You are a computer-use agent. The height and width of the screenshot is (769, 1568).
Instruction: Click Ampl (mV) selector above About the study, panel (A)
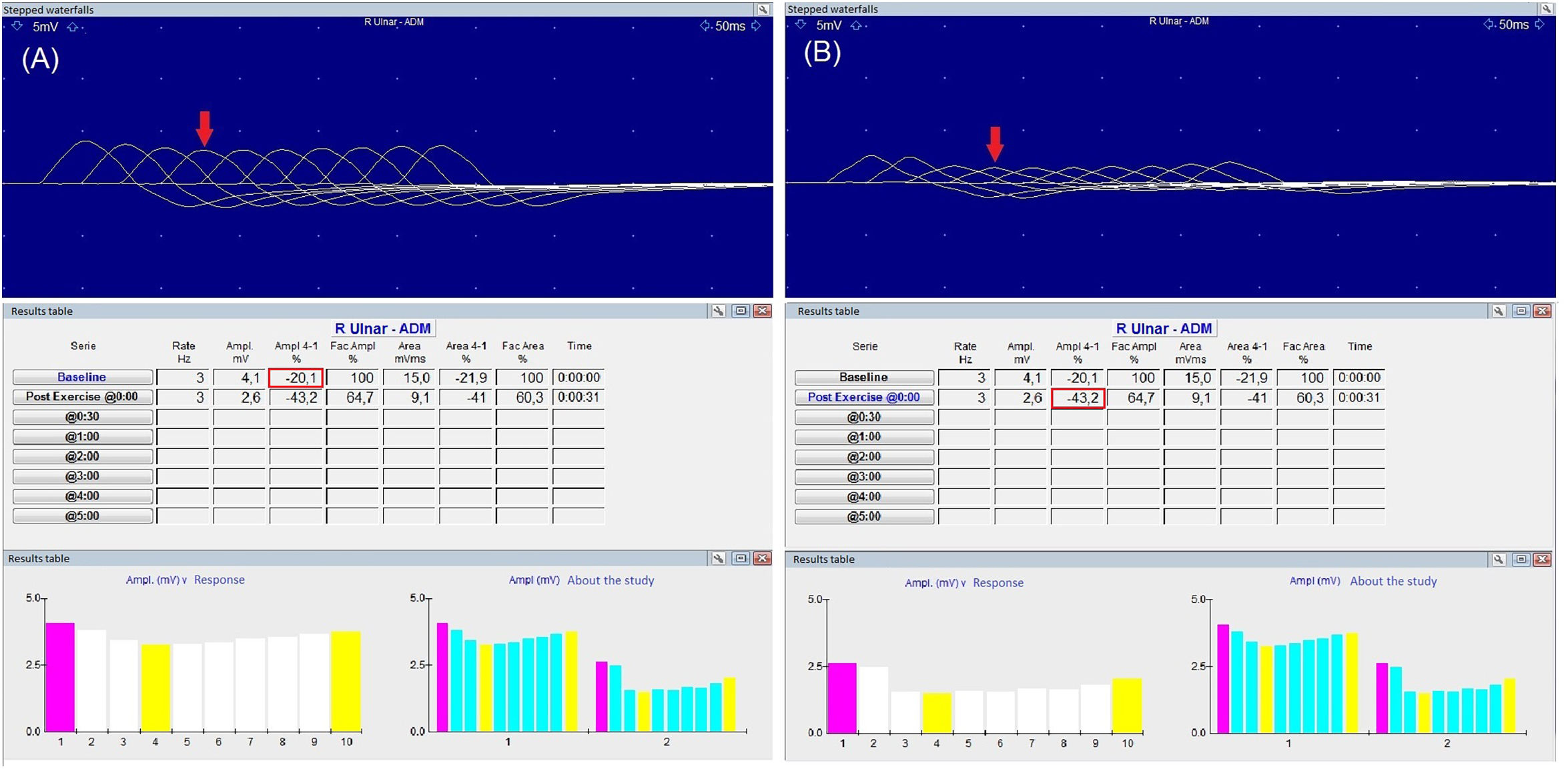coord(534,580)
